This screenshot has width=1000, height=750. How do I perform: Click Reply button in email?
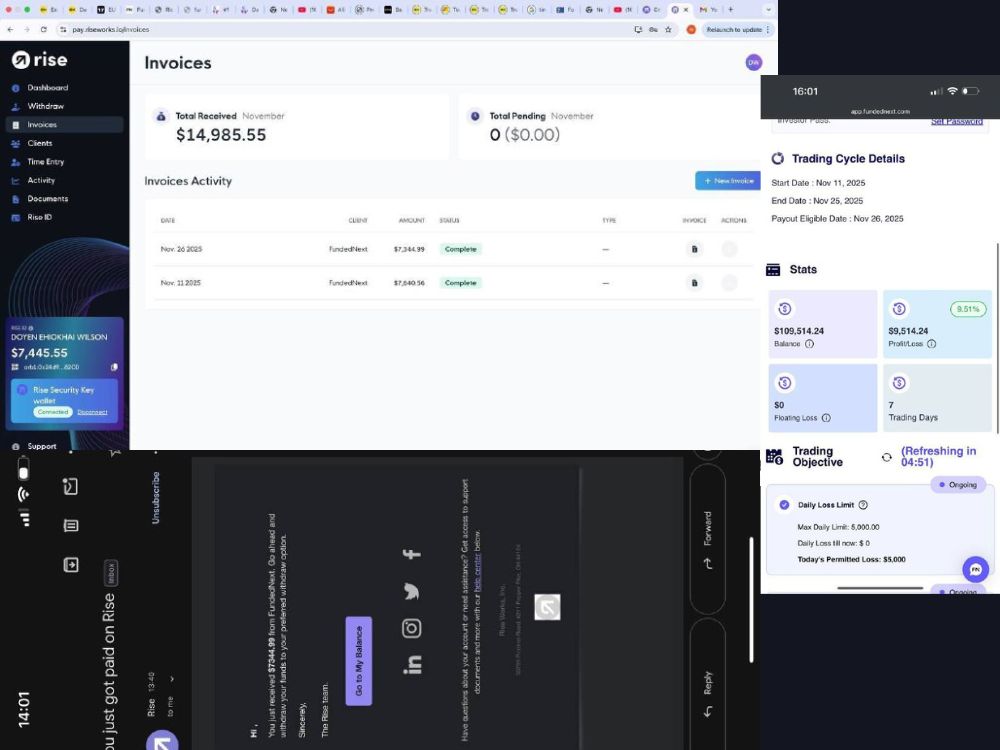[708, 694]
